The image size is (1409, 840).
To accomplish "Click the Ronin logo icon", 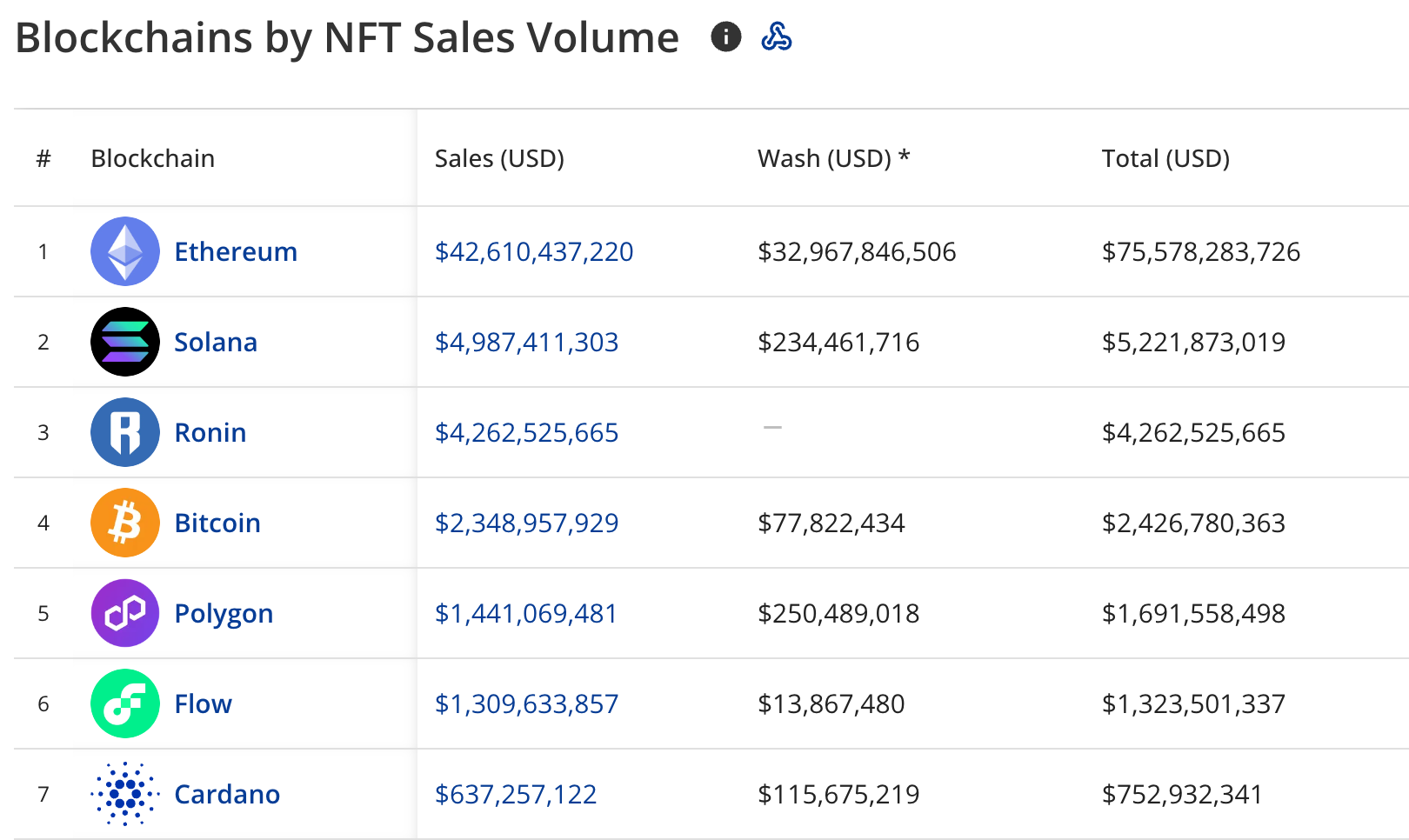I will coord(125,432).
